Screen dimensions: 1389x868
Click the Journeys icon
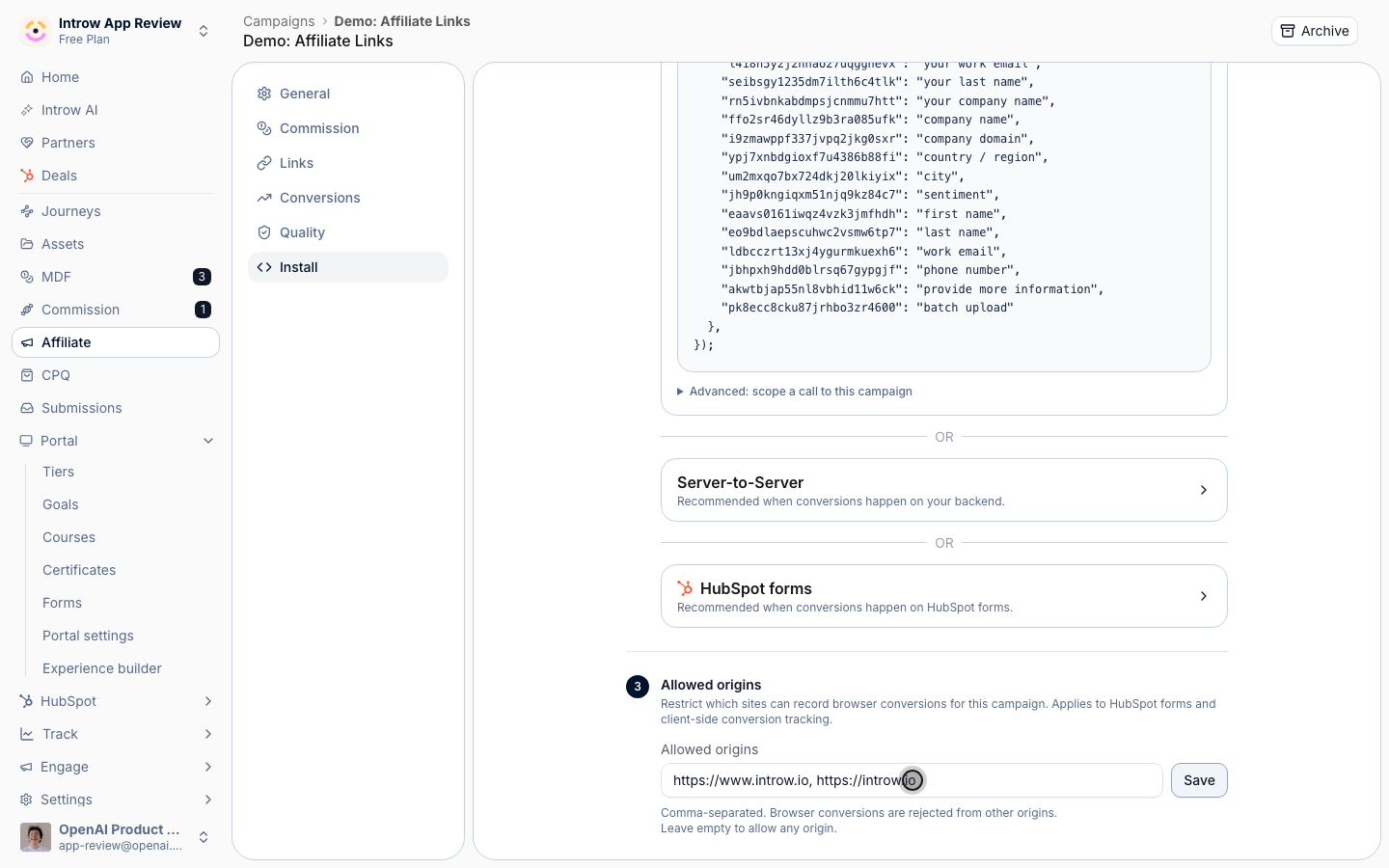tap(27, 211)
